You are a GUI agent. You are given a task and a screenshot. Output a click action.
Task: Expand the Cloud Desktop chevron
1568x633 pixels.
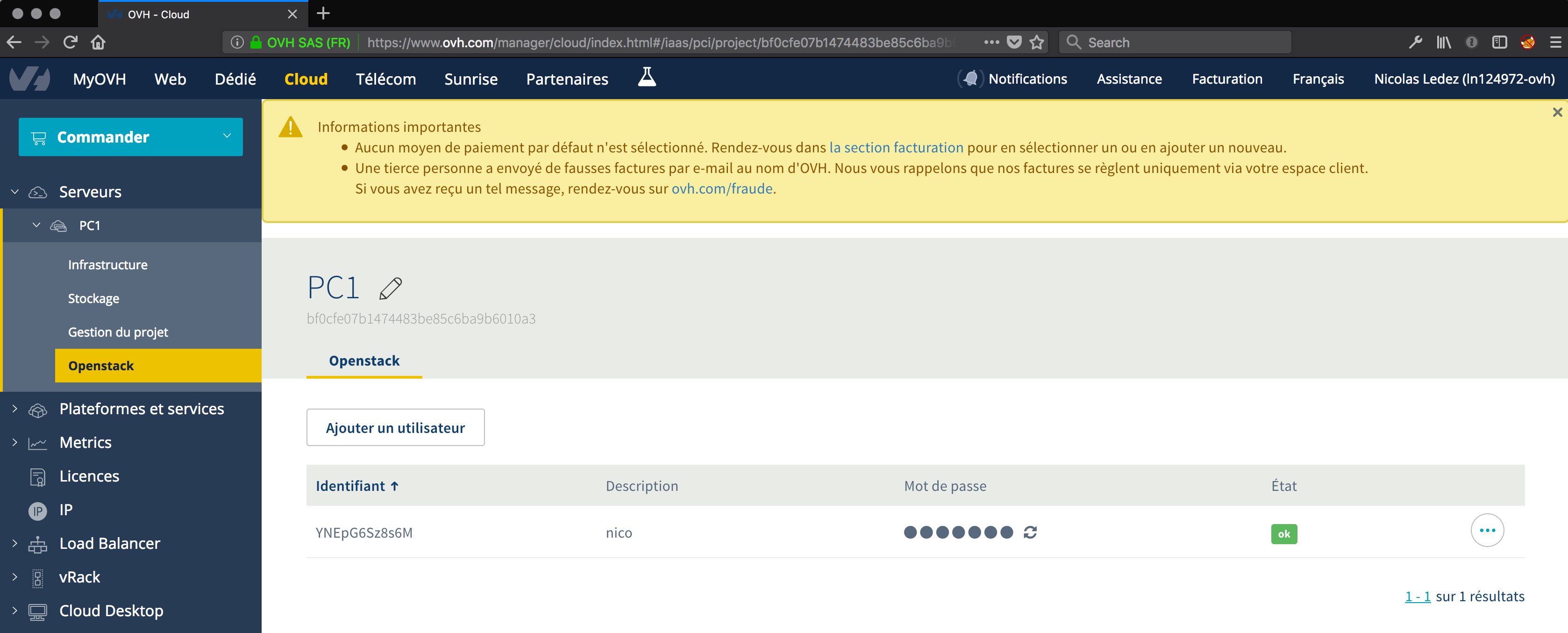[15, 611]
